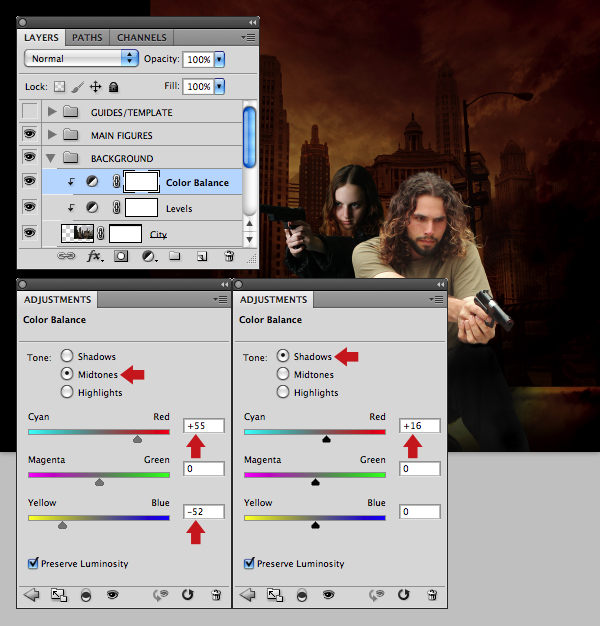
Task: Lock image pixels brush icon
Action: point(78,87)
